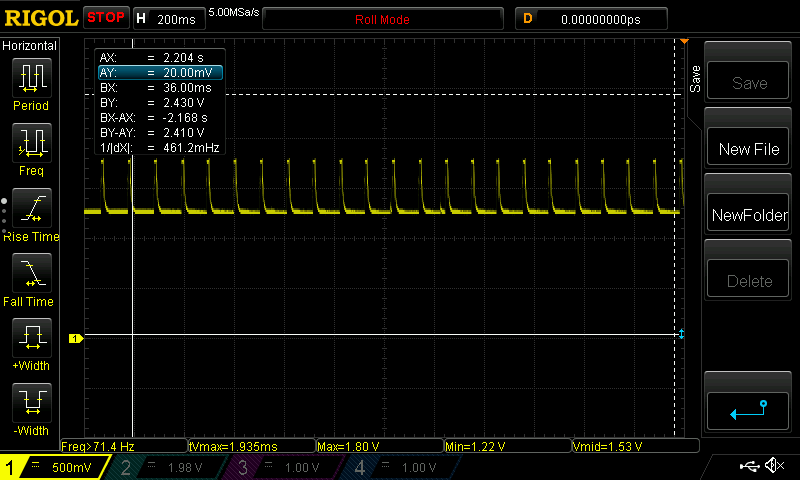Click the blue return arrow button
Viewport: 800px width, 480px height.
click(x=748, y=411)
